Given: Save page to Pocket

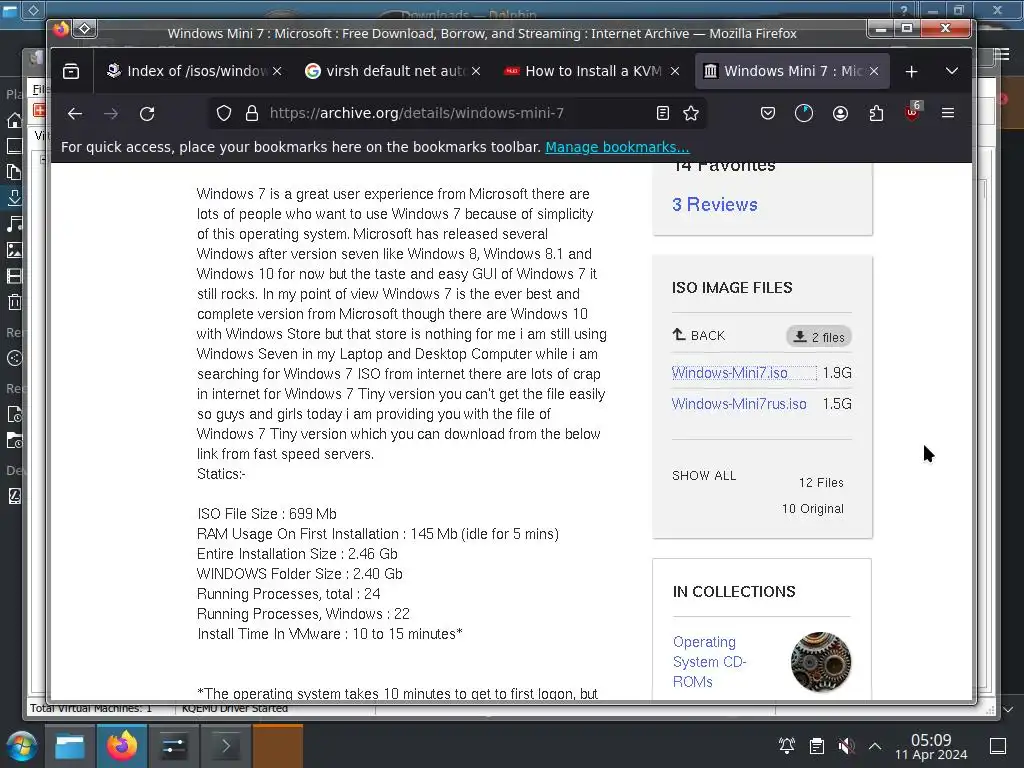Looking at the screenshot, I should click(768, 114).
